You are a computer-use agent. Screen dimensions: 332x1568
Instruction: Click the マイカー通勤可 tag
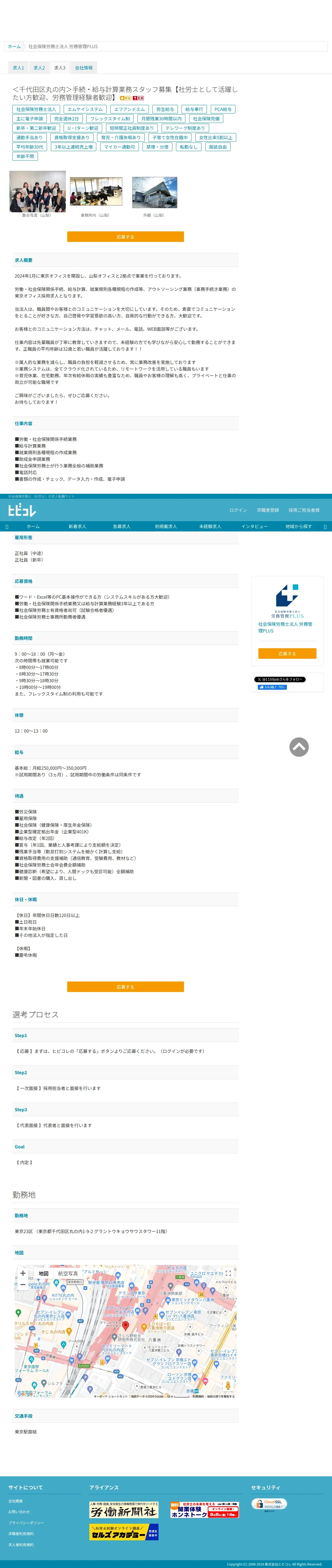point(120,147)
